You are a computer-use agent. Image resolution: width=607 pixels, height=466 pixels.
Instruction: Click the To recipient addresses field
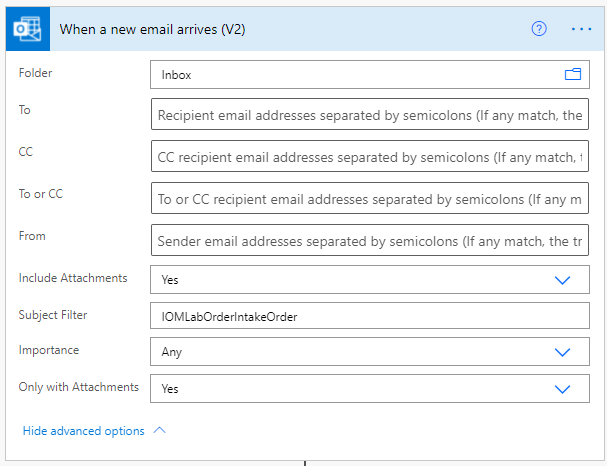click(x=370, y=114)
